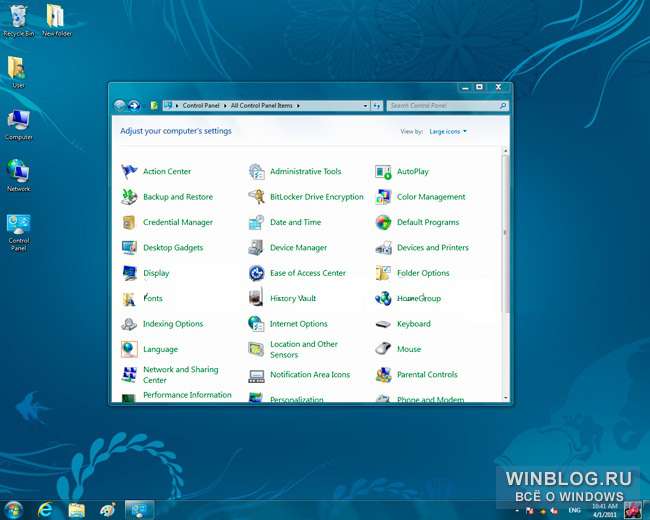Screen dimensions: 650x520
Task: Open the Keyboard icon
Action: 383,324
